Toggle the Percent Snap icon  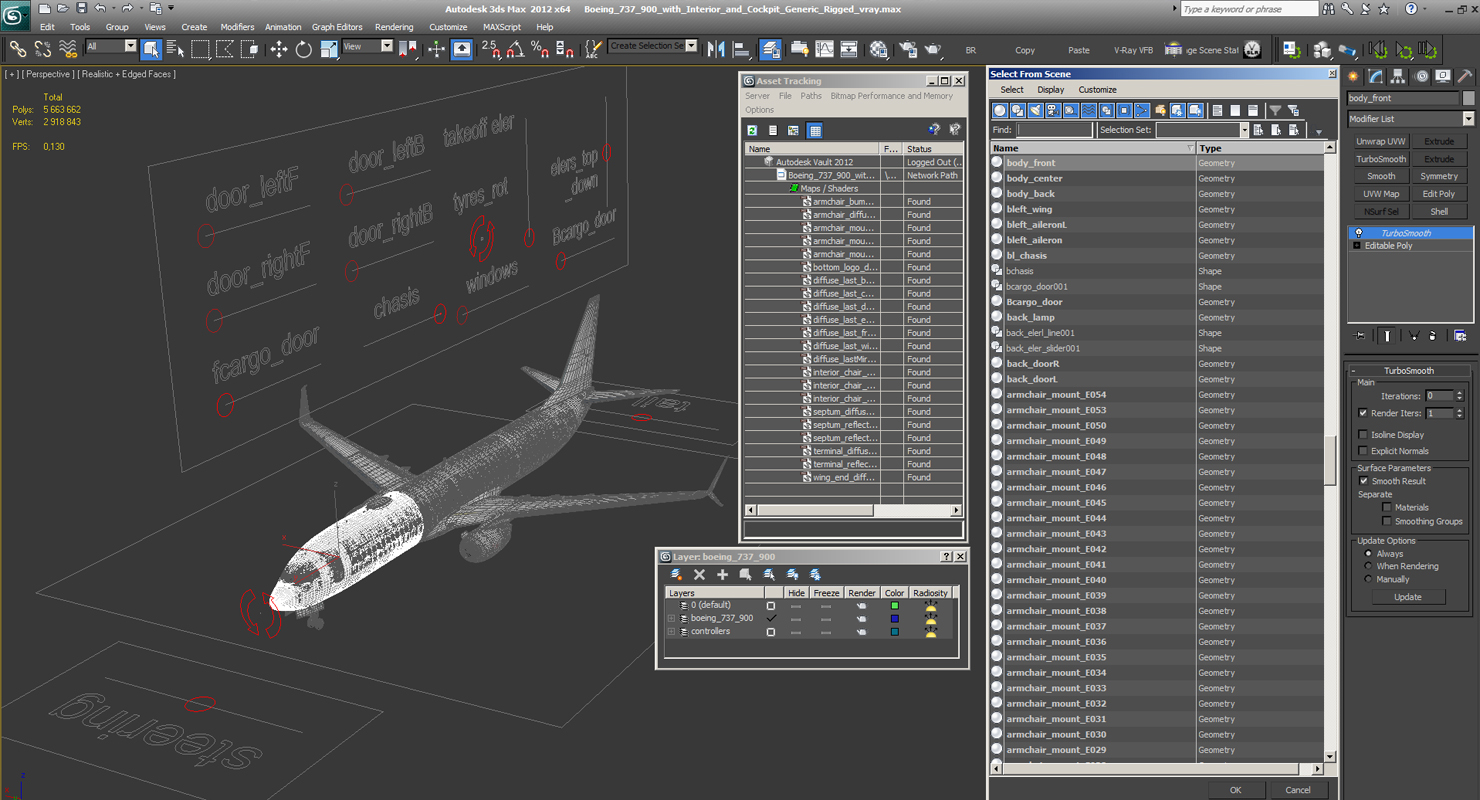tap(540, 49)
